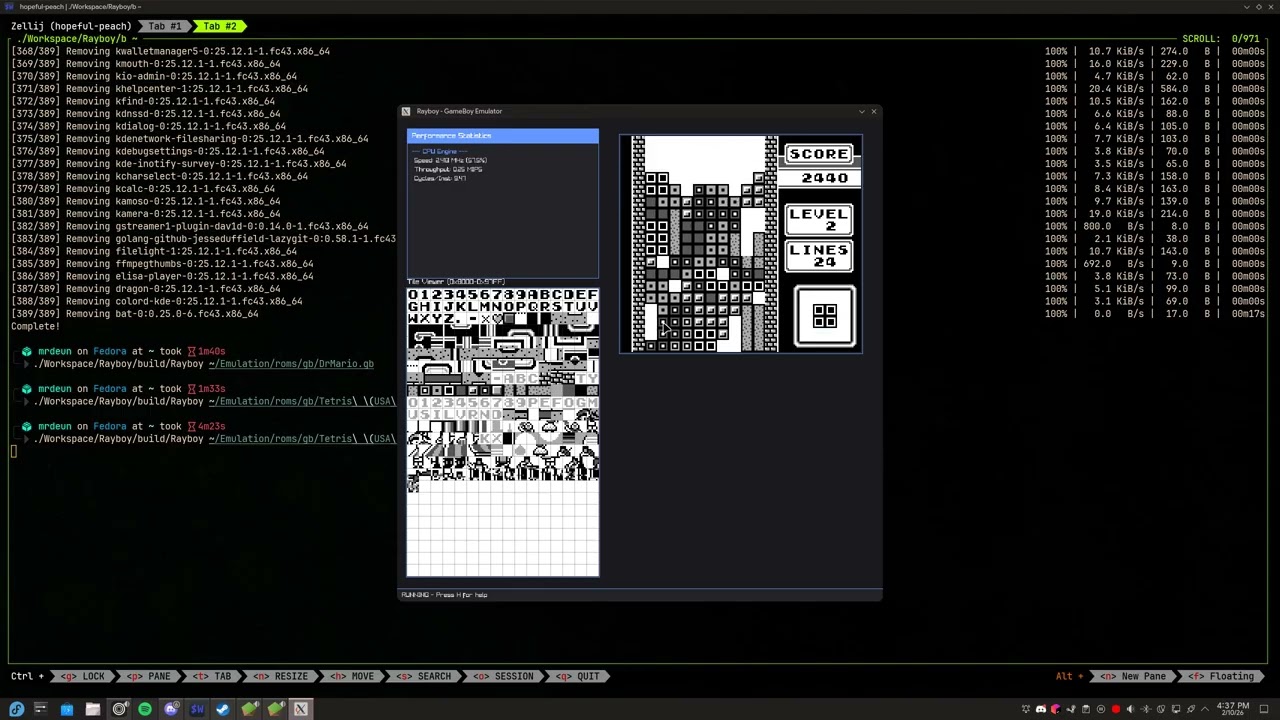This screenshot has width=1280, height=720.
Task: Click Floating in Zellij status bar
Action: pyautogui.click(x=1222, y=676)
